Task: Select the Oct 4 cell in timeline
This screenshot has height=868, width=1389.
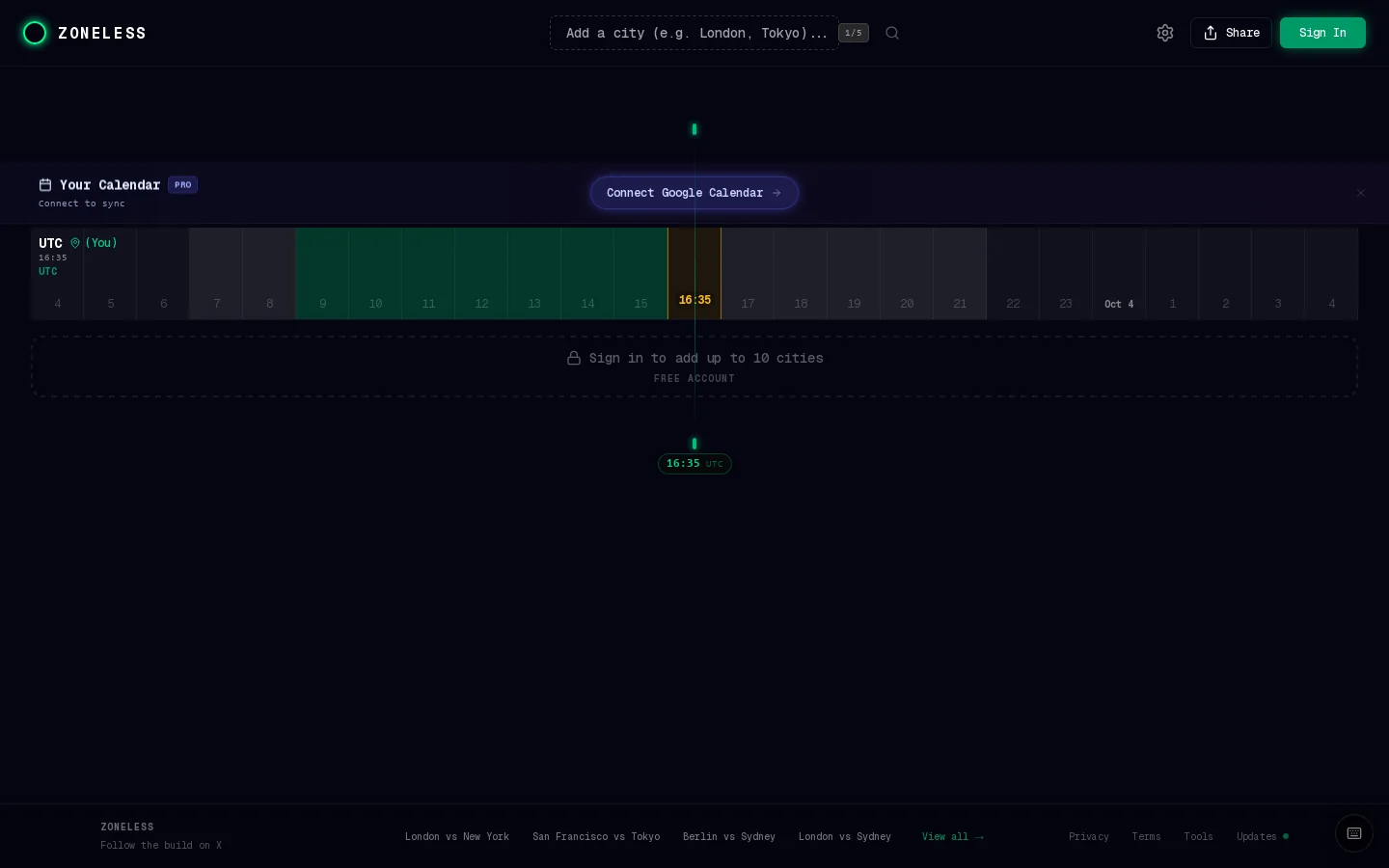Action: [x=1119, y=274]
